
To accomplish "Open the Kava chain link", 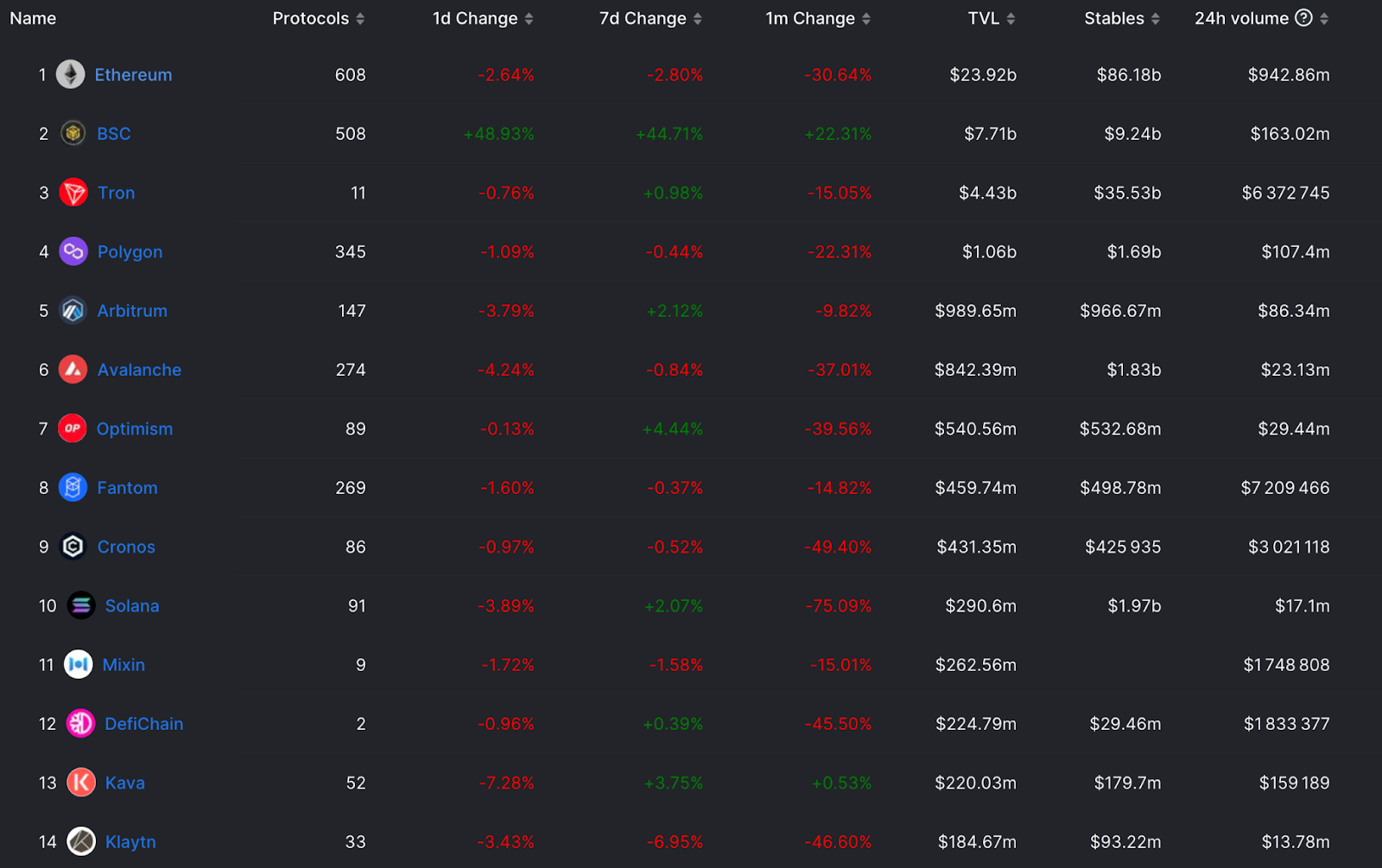I will [124, 782].
